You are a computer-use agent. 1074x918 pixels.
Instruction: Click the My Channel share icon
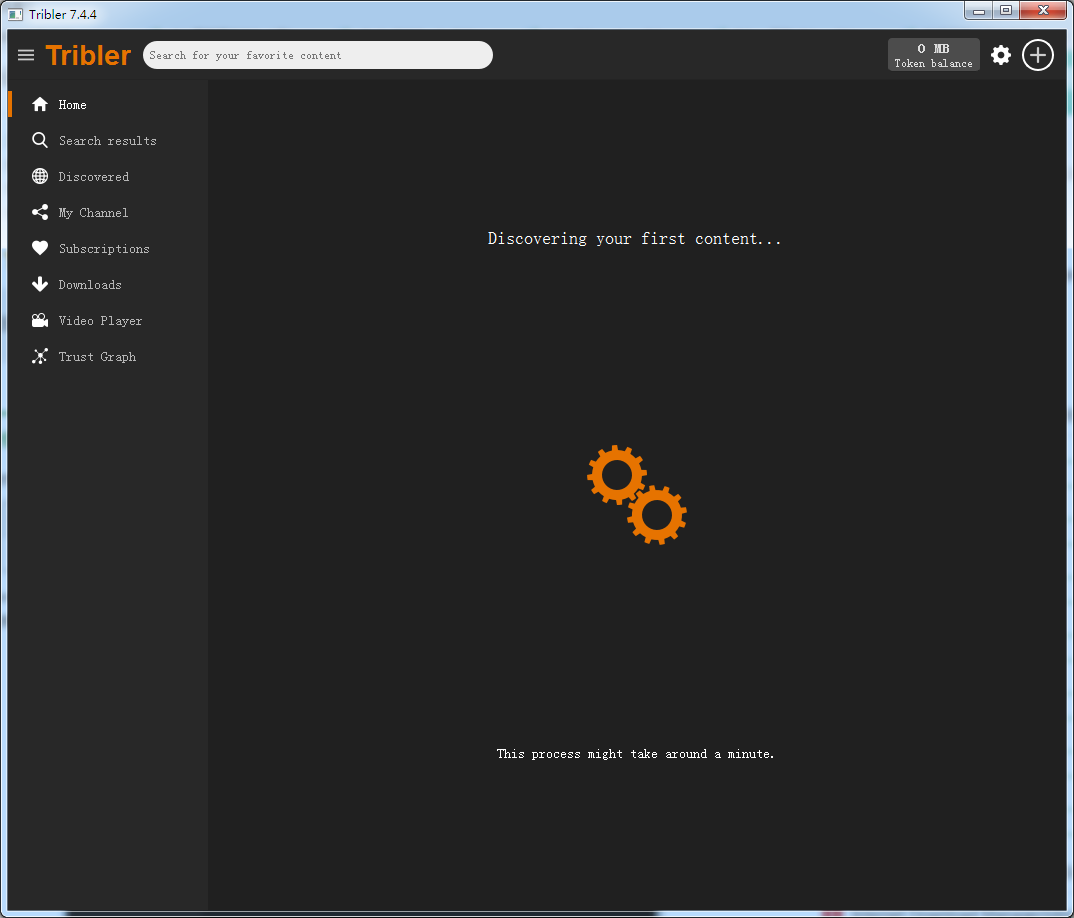pyautogui.click(x=40, y=212)
